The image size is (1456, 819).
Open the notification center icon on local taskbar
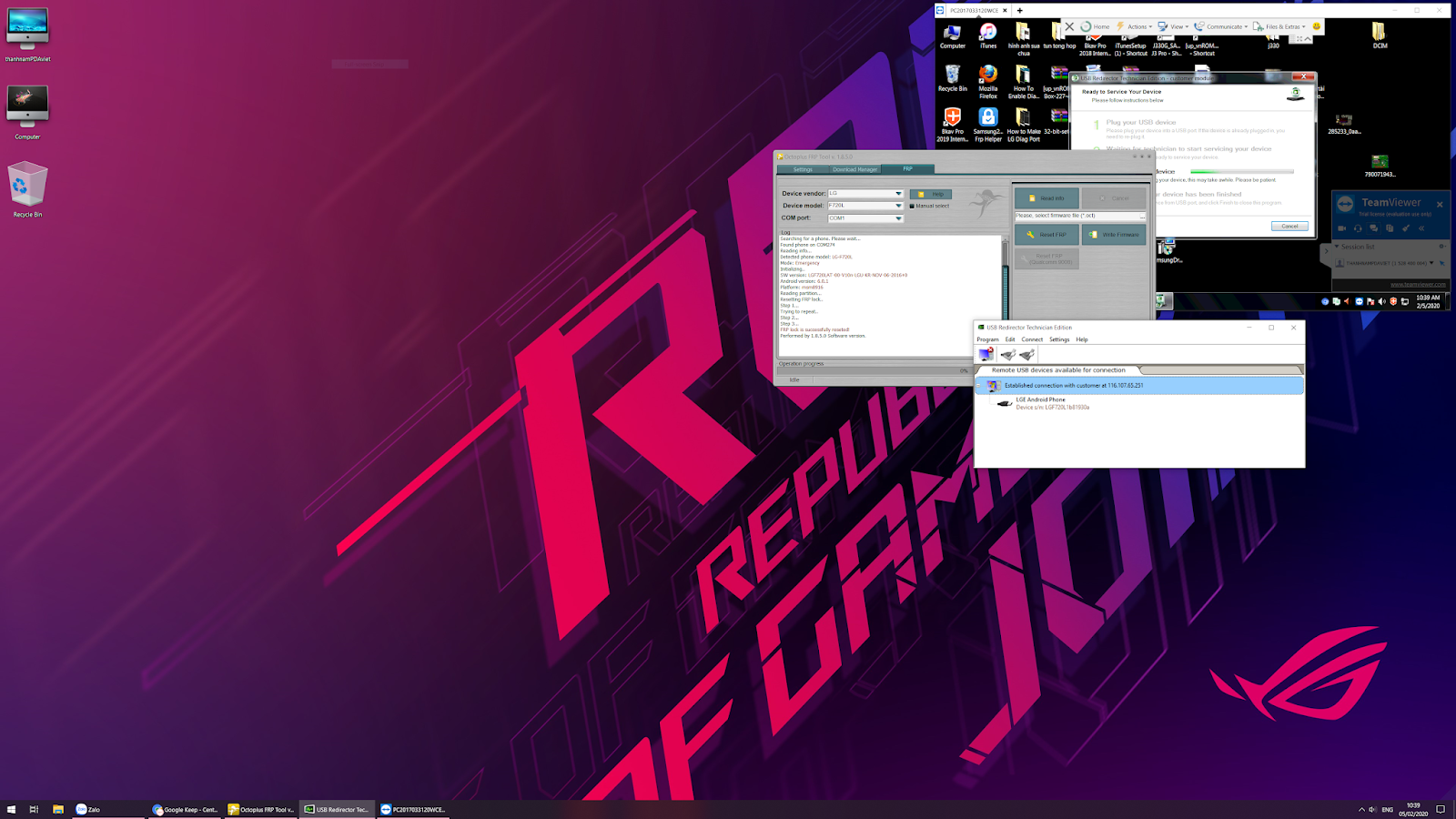(1440, 809)
